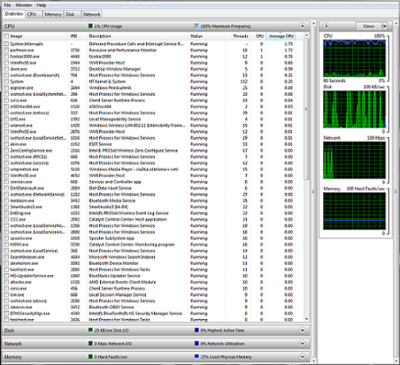Viewport: 400px width, 365px height.
Task: Select the HD-UpdaterService.exe image name
Action: [32, 276]
